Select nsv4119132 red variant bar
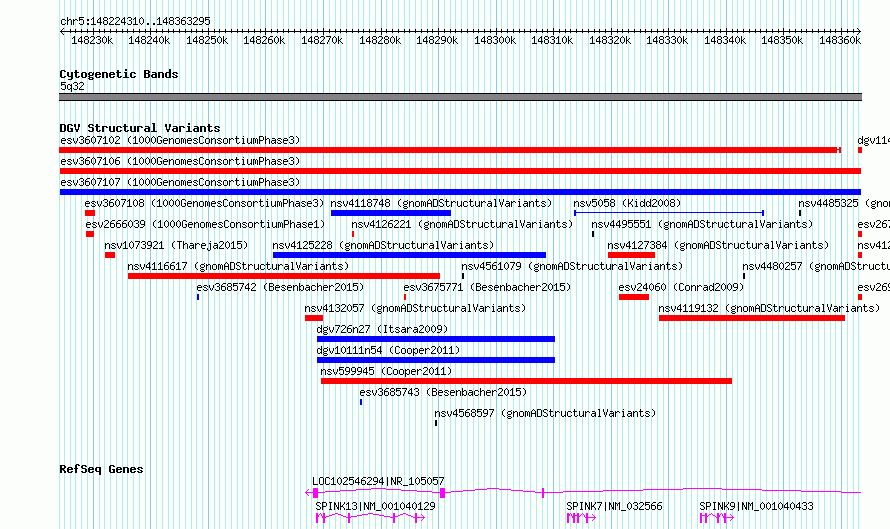 [x=752, y=318]
